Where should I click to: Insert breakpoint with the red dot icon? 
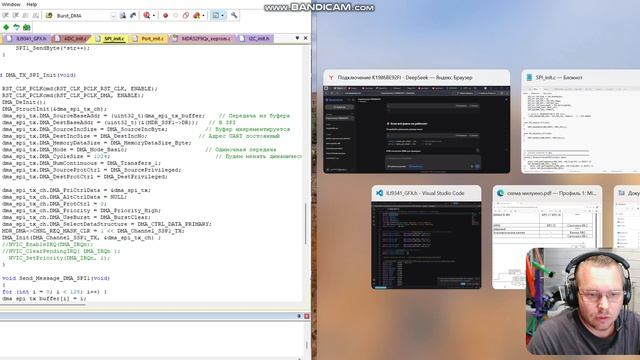pyautogui.click(x=165, y=16)
